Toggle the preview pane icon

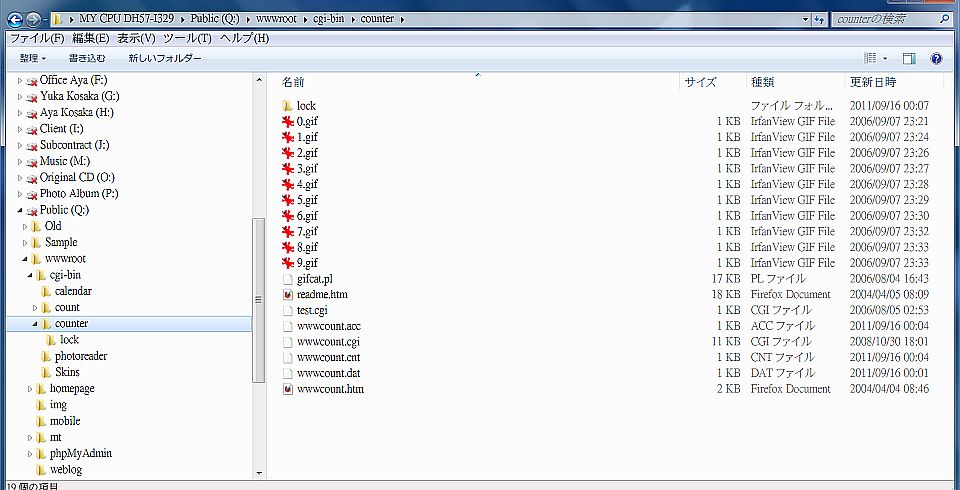(x=908, y=59)
